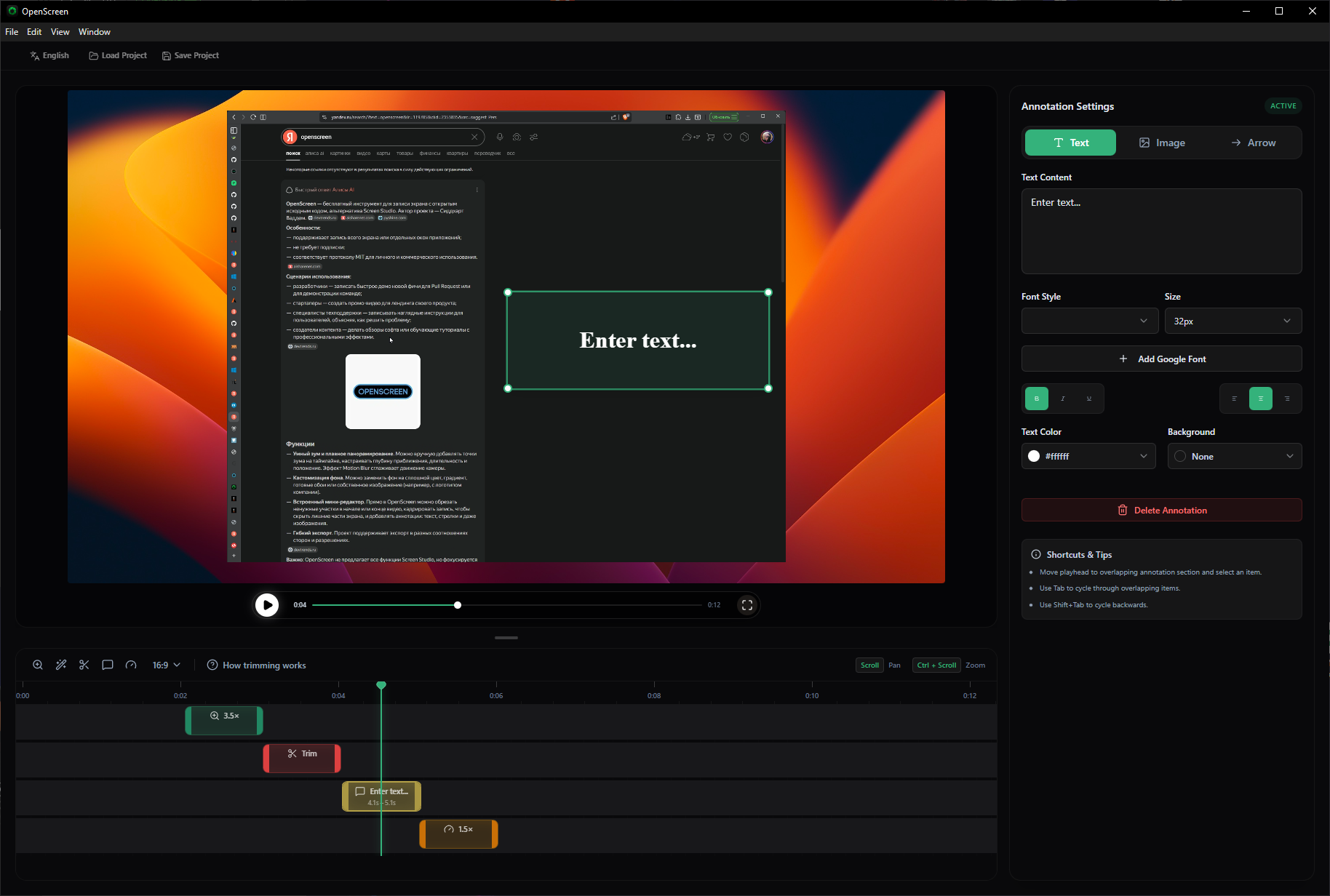Select the scissors trim tool
Image resolution: width=1330 pixels, height=896 pixels.
click(x=84, y=665)
